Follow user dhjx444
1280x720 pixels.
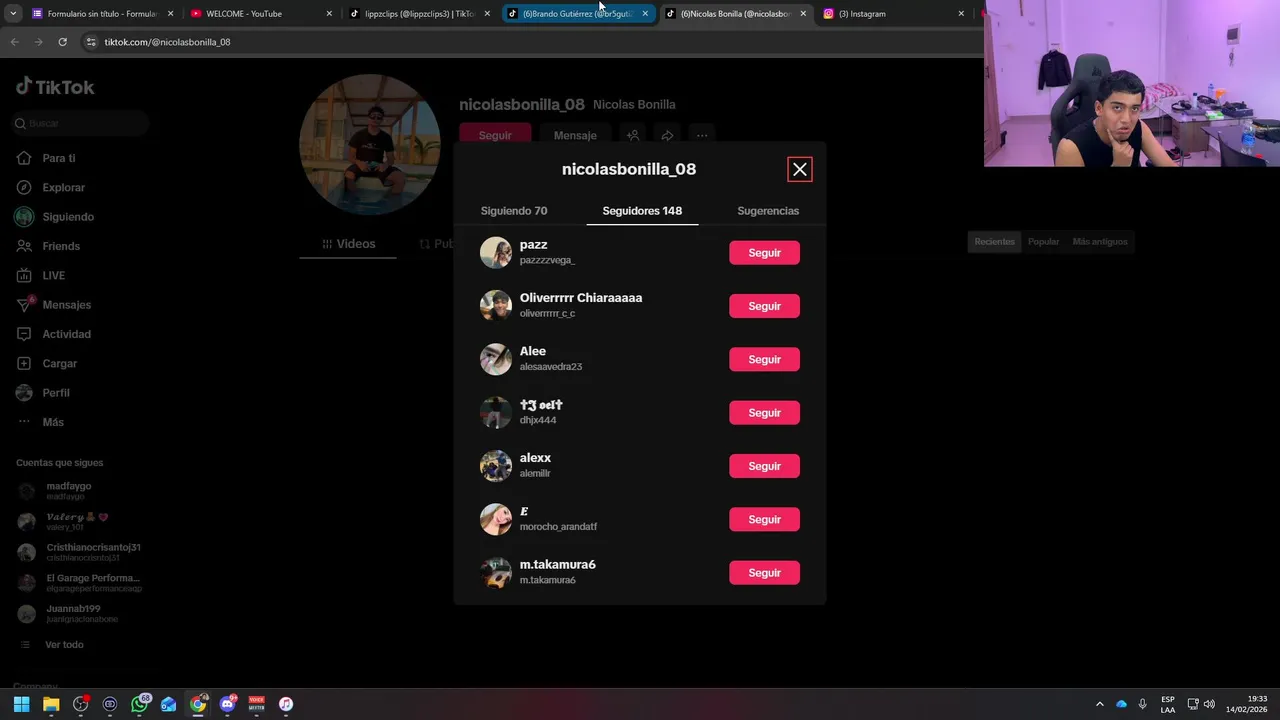click(764, 413)
